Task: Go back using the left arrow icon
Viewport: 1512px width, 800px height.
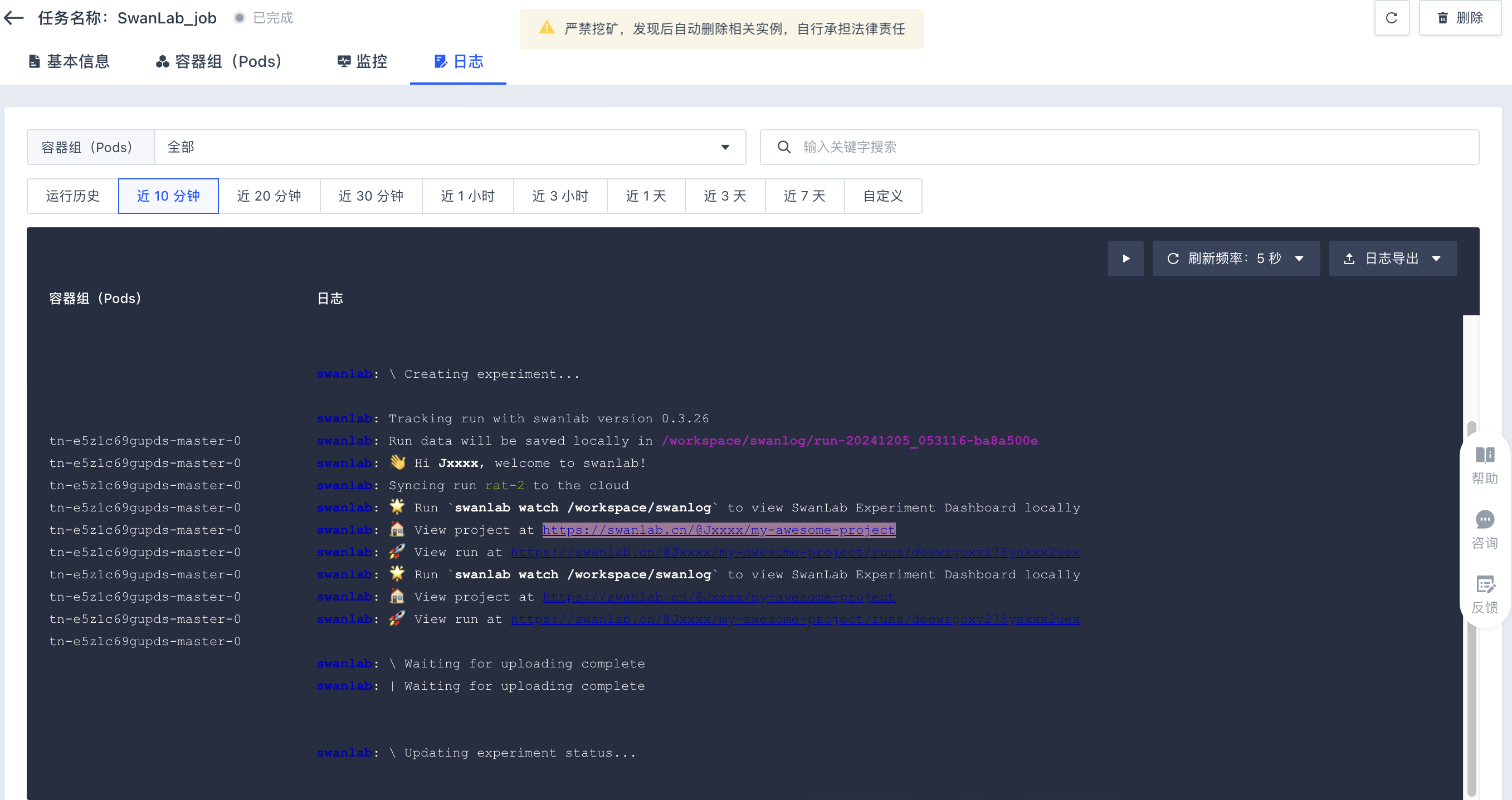Action: [14, 18]
